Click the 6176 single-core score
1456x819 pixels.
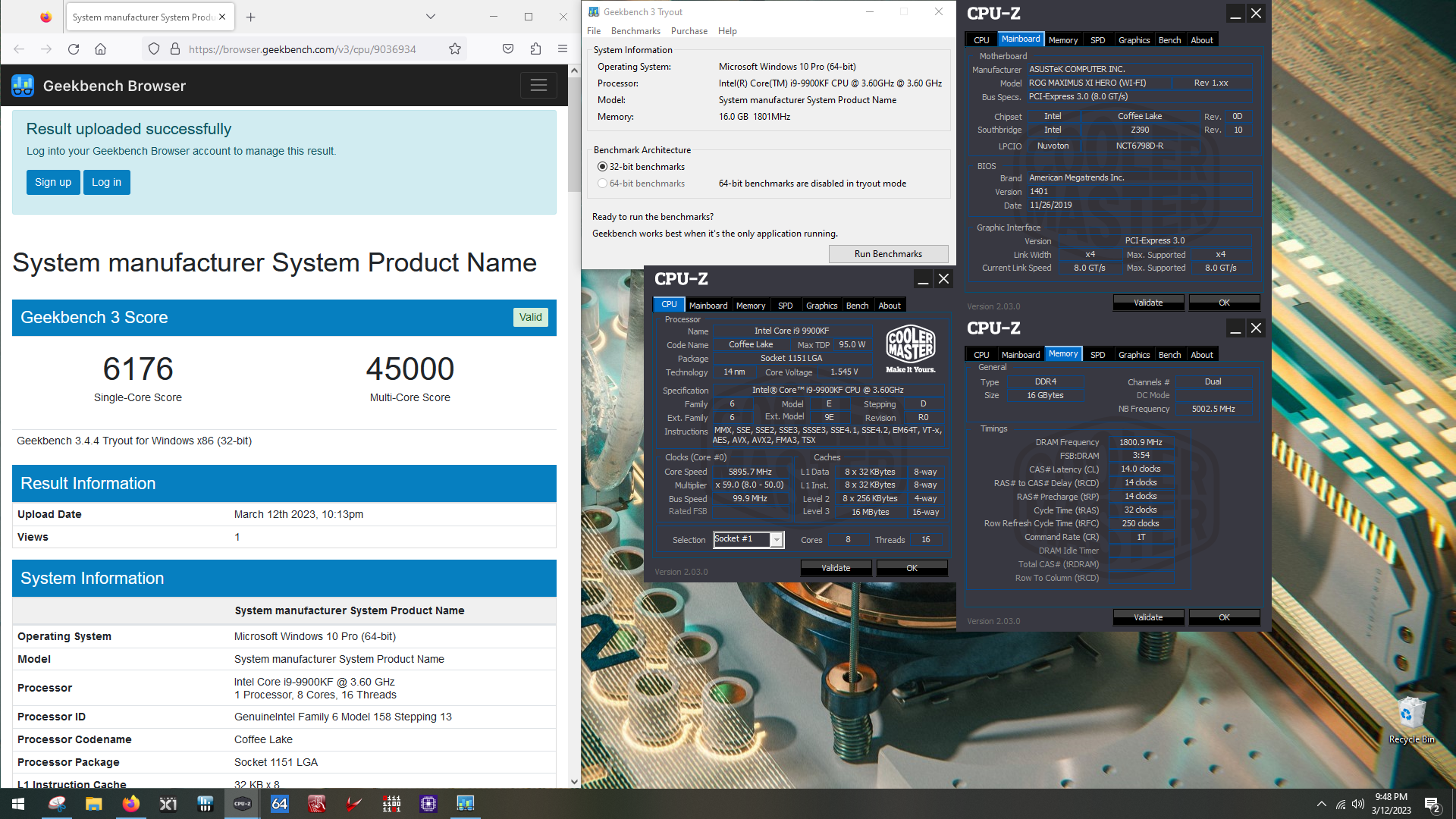tap(138, 369)
